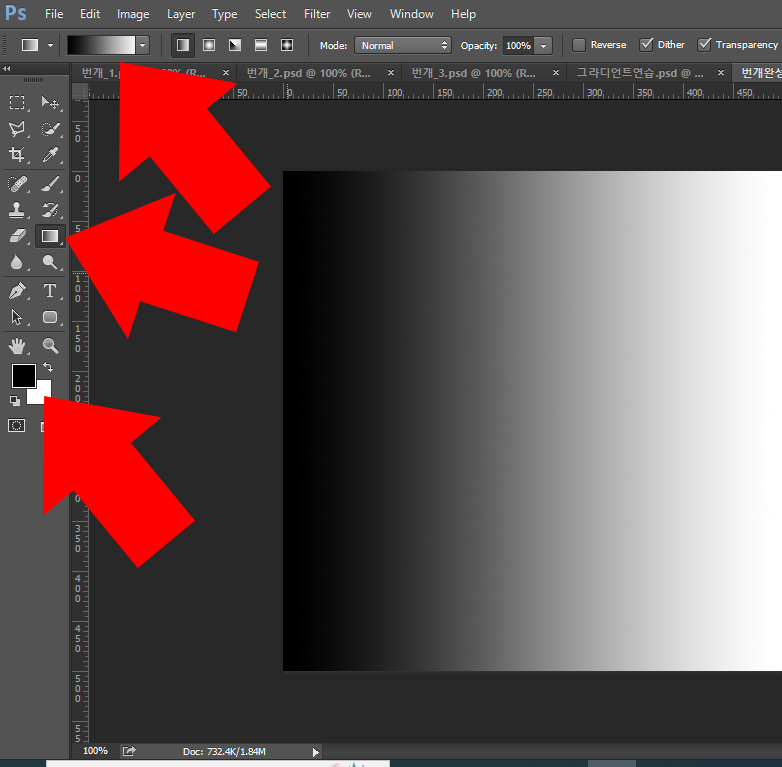The width and height of the screenshot is (782, 767).
Task: Open the Help menu
Action: (x=463, y=14)
